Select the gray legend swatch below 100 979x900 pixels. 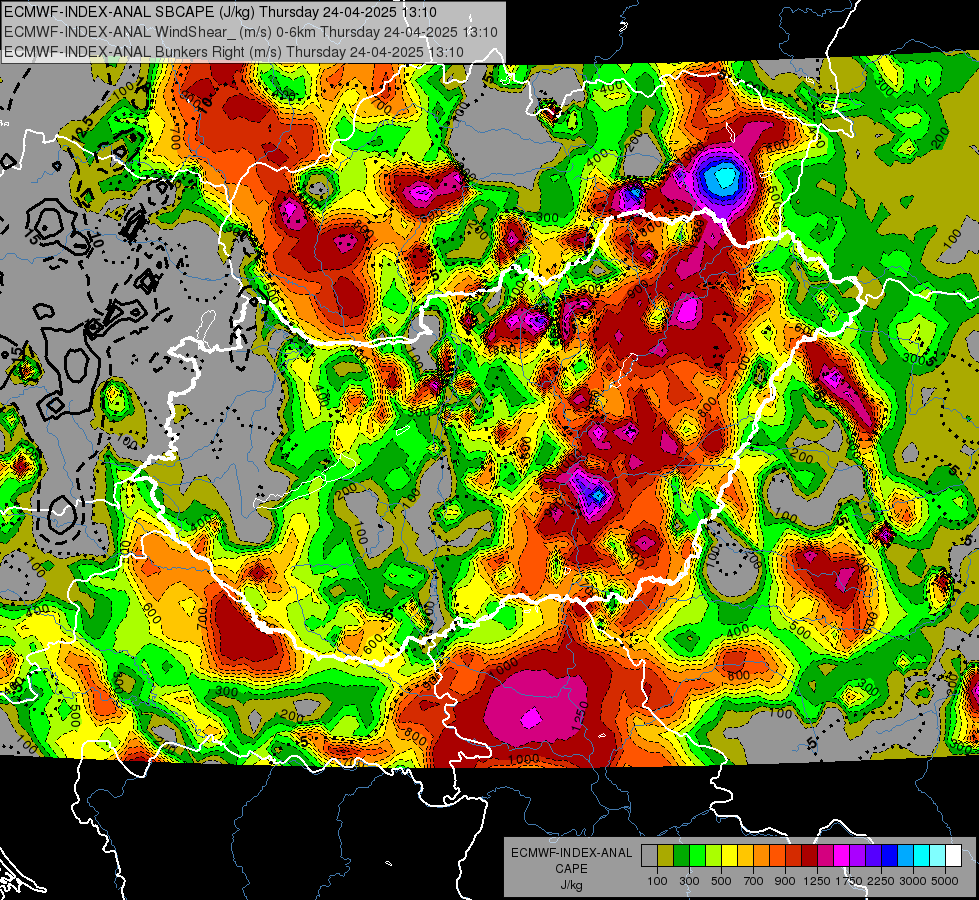[x=649, y=855]
